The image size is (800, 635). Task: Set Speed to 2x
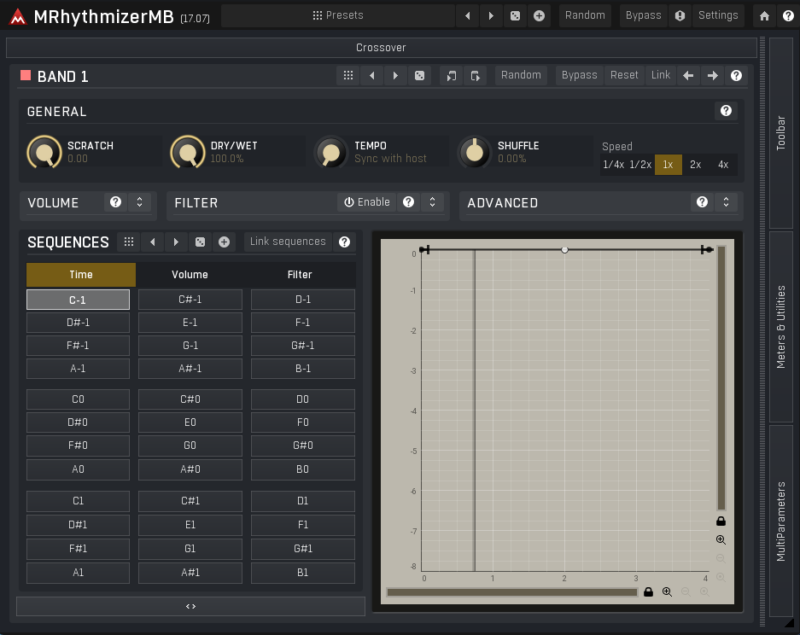tap(695, 165)
